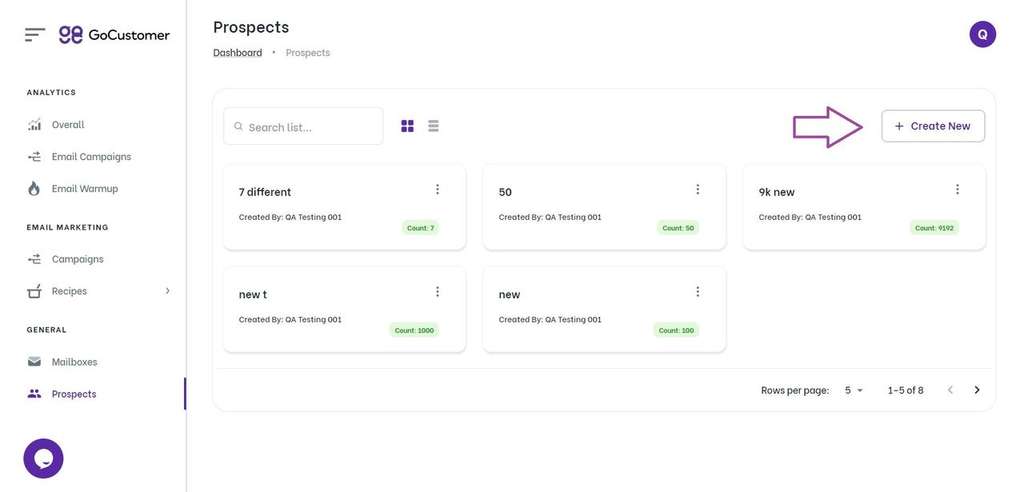Click Email Warmup flame icon
Image resolution: width=1024 pixels, height=492 pixels.
pyautogui.click(x=35, y=188)
